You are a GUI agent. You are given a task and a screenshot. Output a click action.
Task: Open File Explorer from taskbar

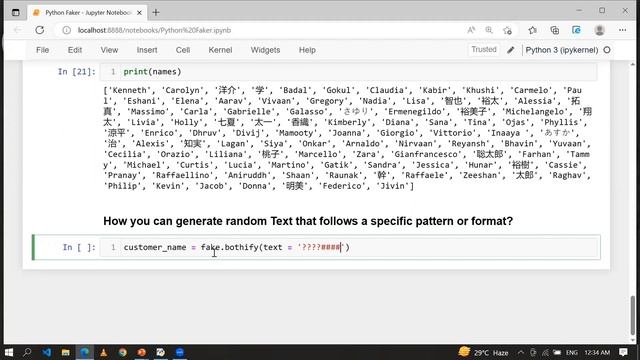65,352
